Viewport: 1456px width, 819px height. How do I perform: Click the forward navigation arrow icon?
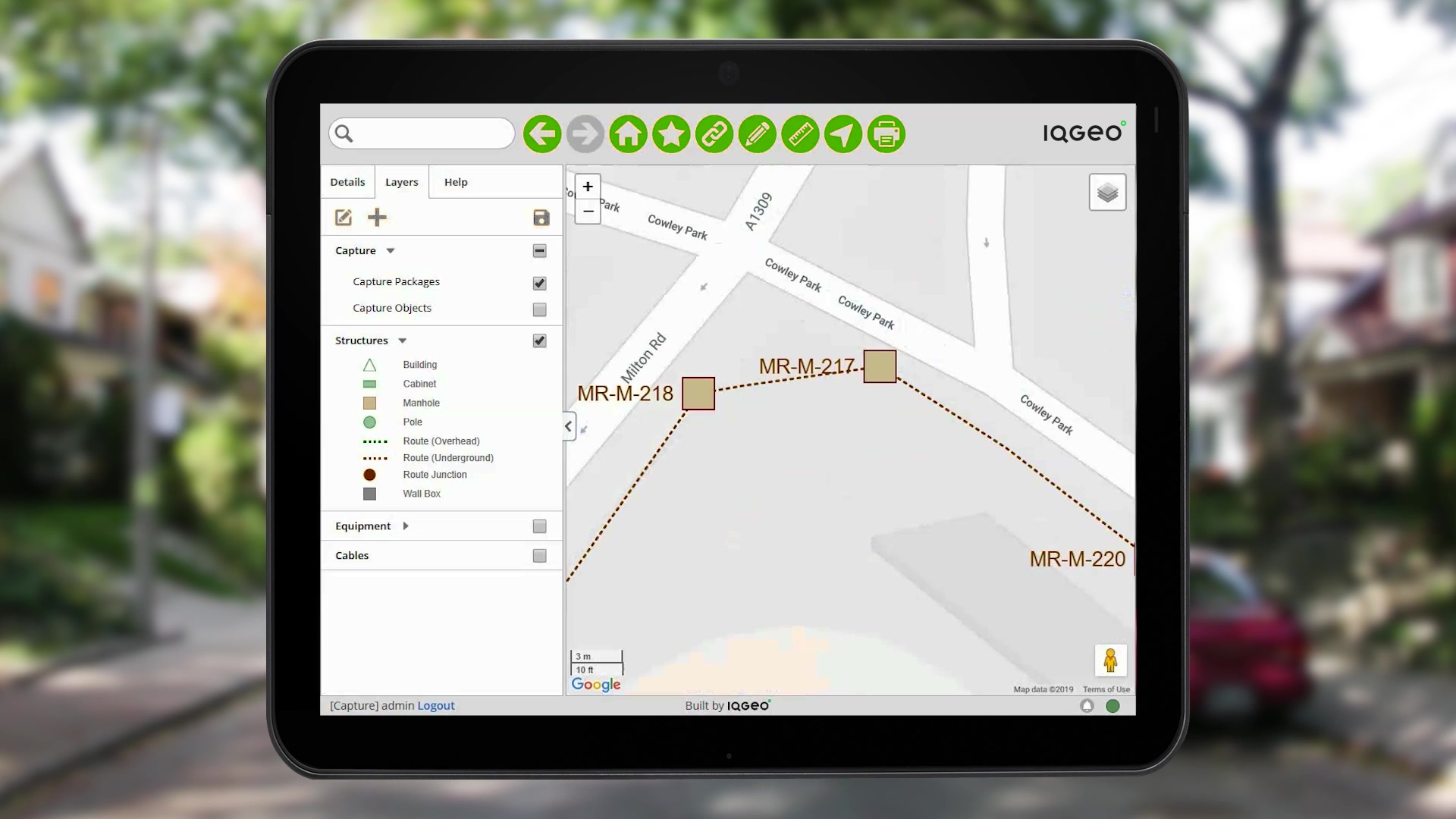[585, 133]
